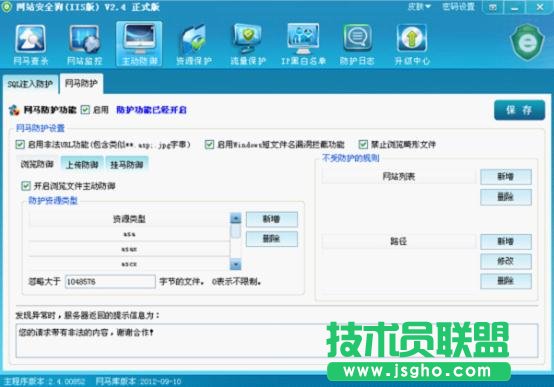
Task: Click 新增 beside the 资源类型 list
Action: pyautogui.click(x=272, y=219)
